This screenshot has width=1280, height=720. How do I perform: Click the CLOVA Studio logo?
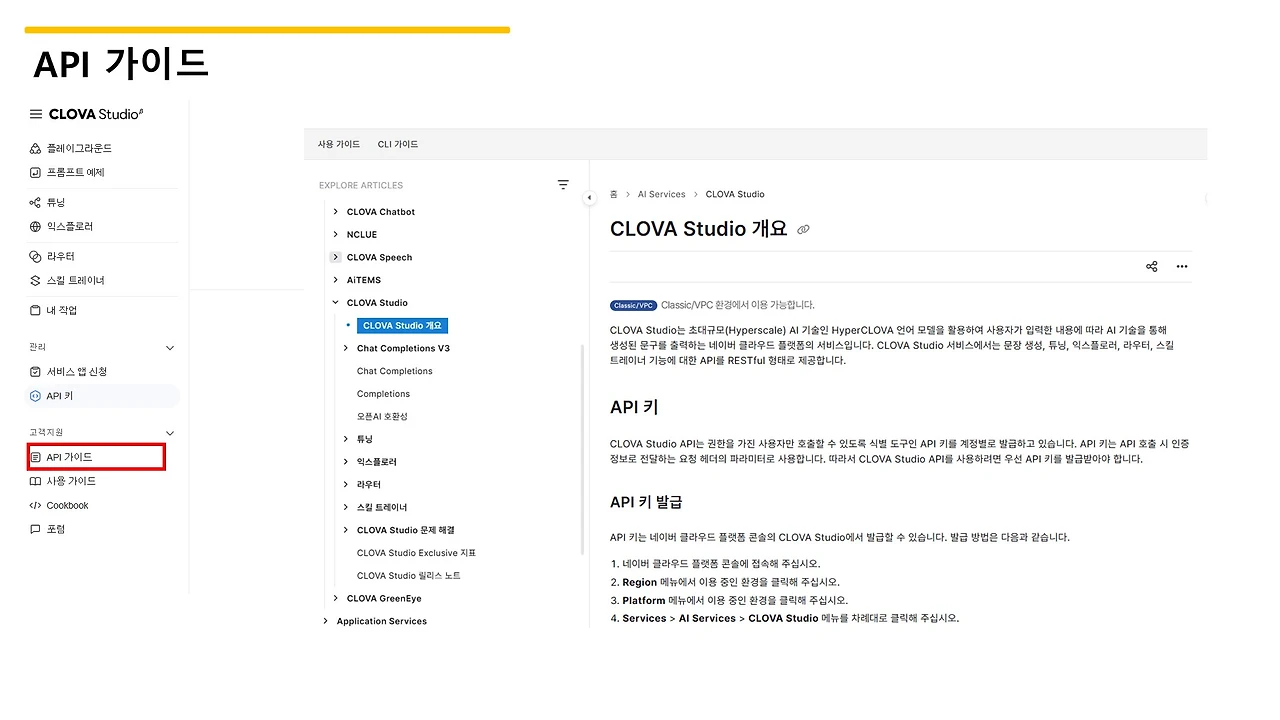click(x=96, y=114)
